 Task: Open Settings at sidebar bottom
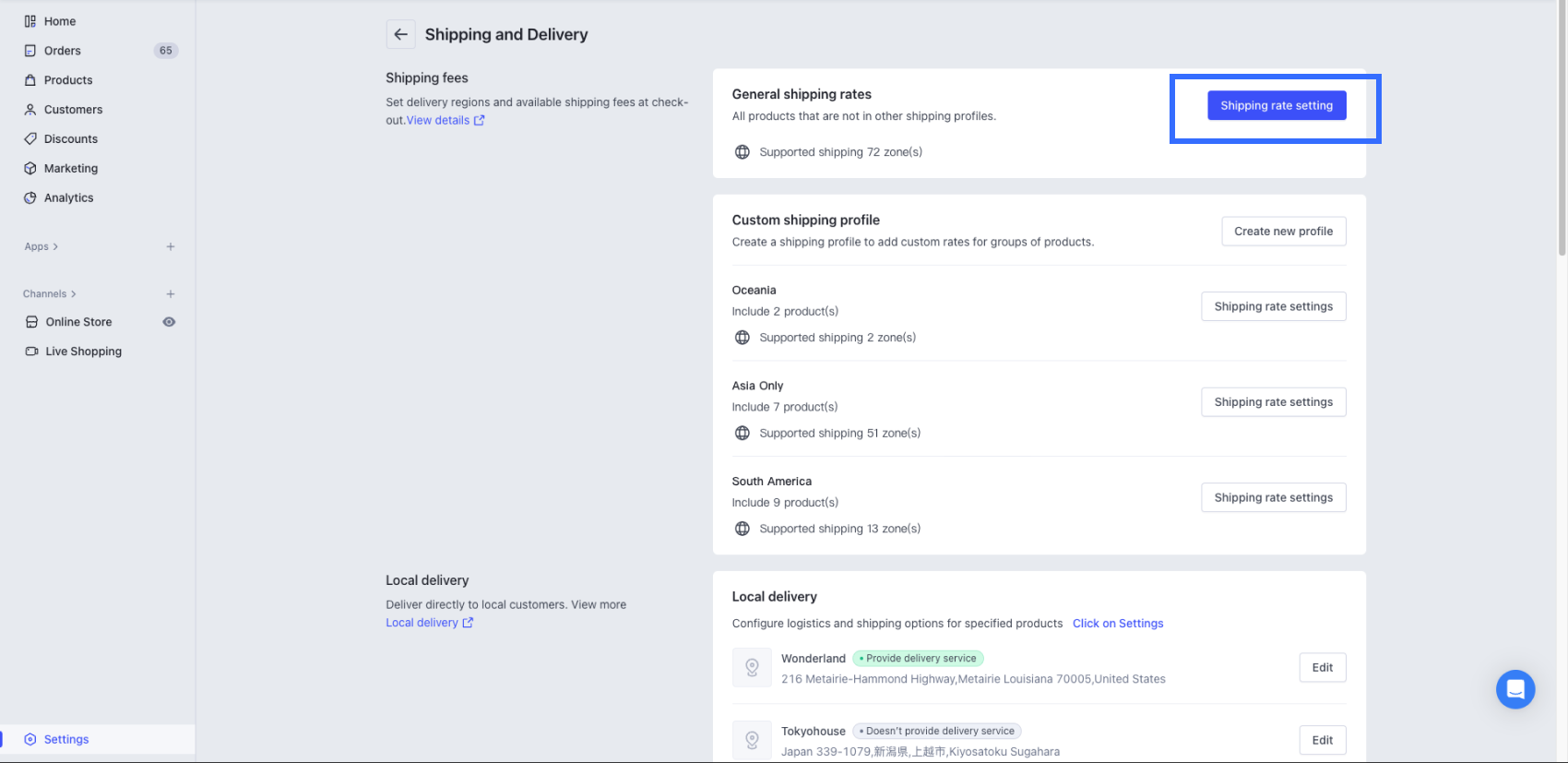(66, 739)
